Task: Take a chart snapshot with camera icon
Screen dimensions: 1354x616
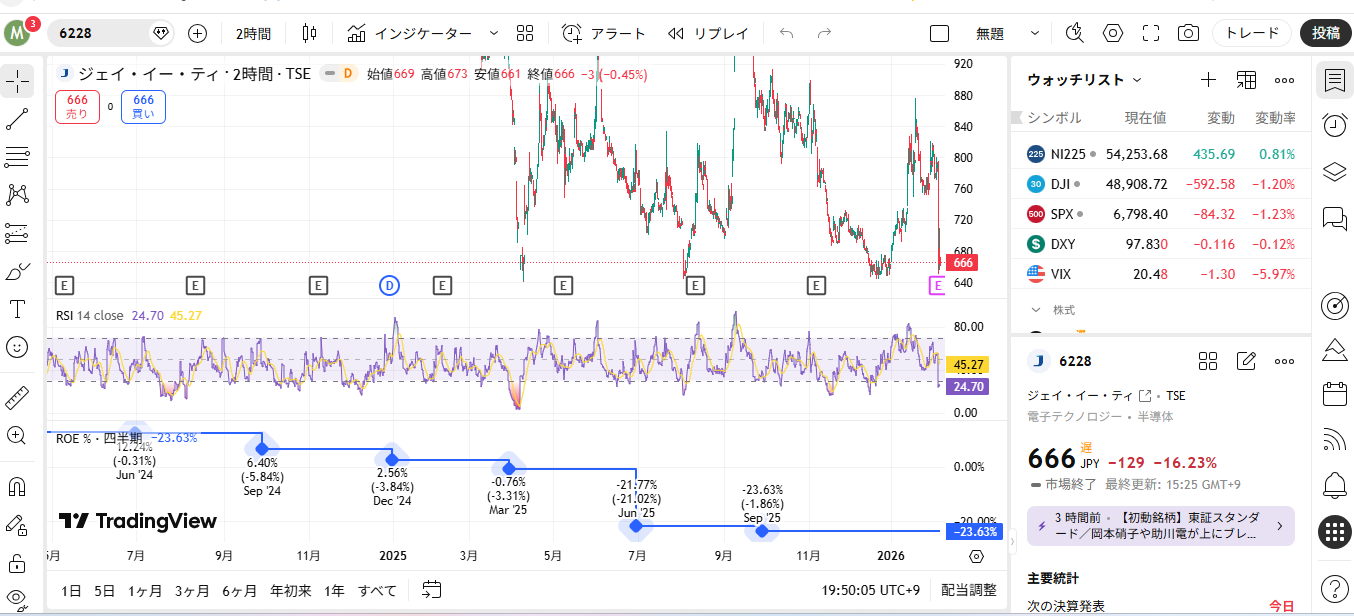Action: pos(1188,33)
